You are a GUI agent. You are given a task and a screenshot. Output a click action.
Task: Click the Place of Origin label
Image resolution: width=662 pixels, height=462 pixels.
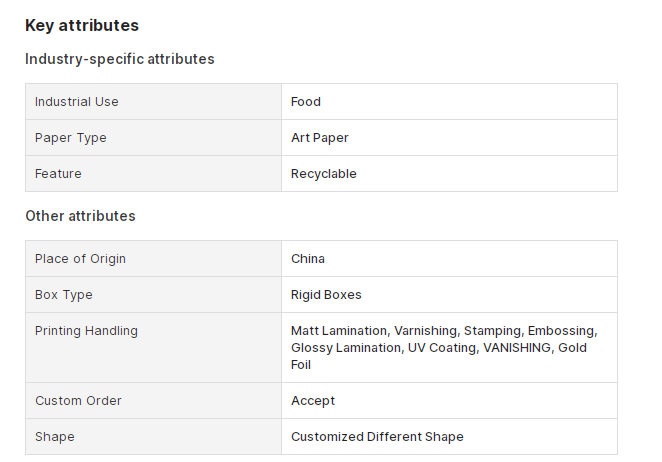(x=80, y=259)
